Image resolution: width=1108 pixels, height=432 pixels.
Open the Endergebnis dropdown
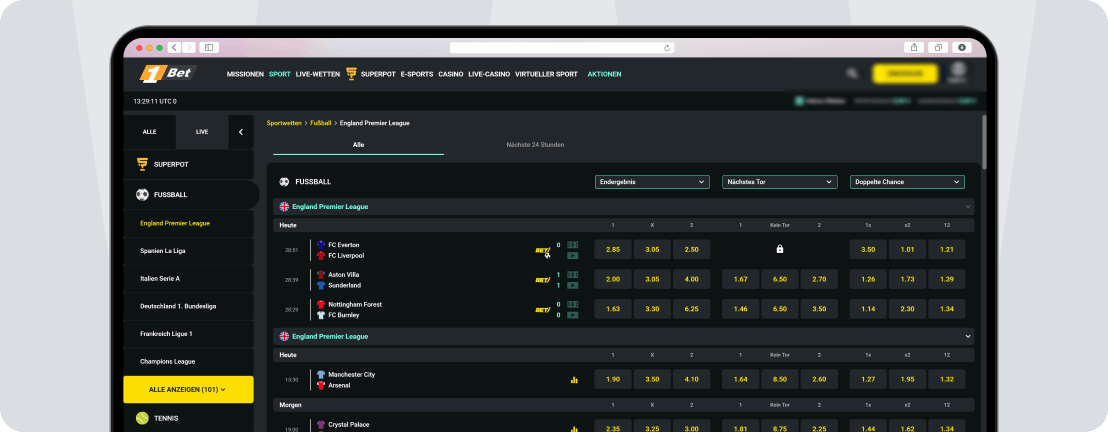(x=652, y=182)
